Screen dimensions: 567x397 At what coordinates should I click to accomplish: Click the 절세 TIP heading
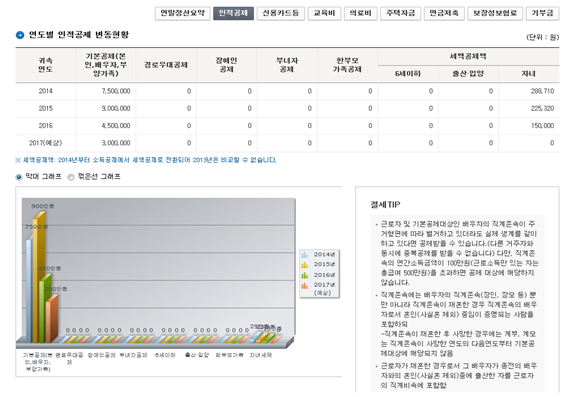click(x=385, y=205)
